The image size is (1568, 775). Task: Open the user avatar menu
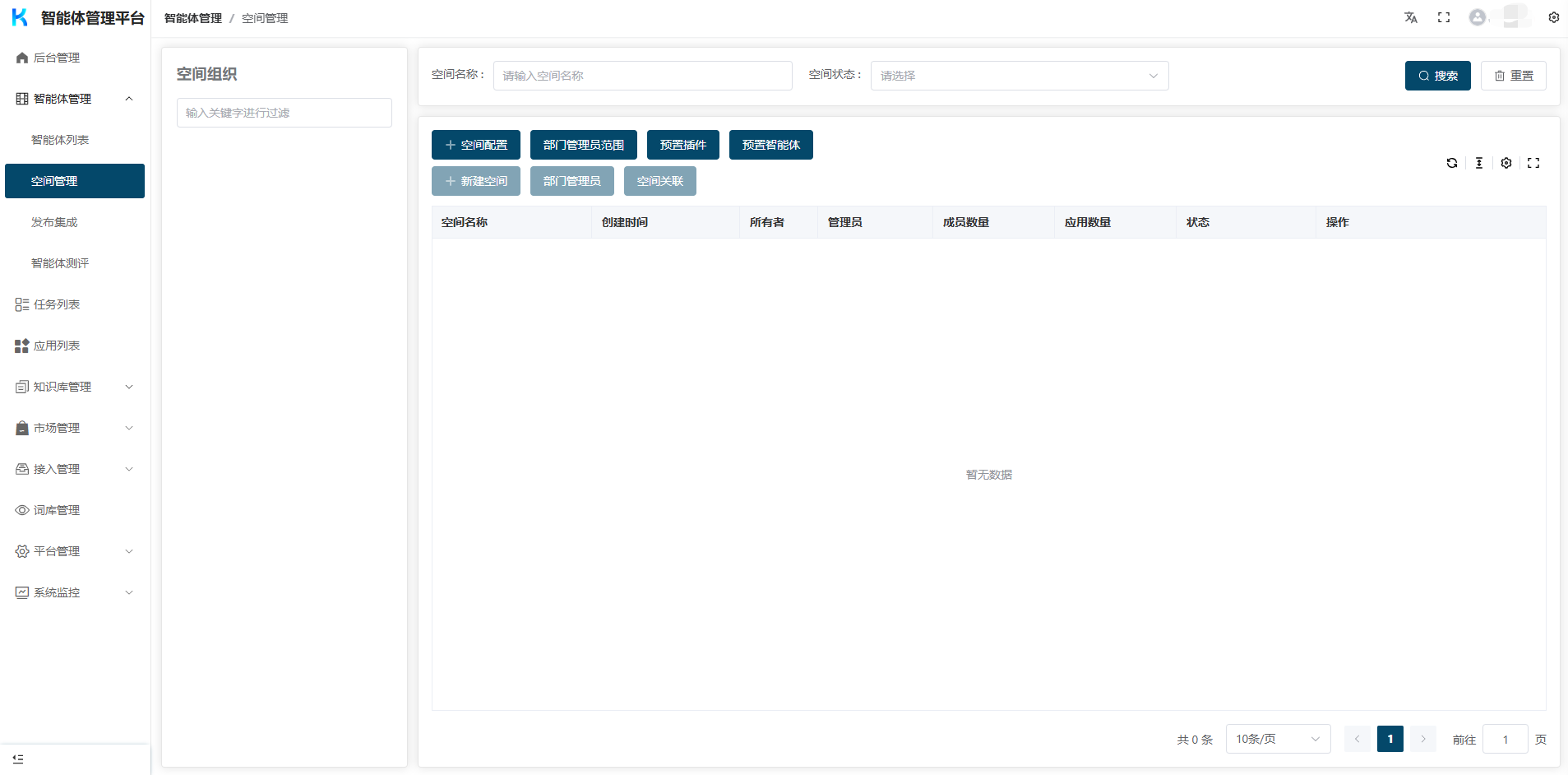tap(1478, 17)
